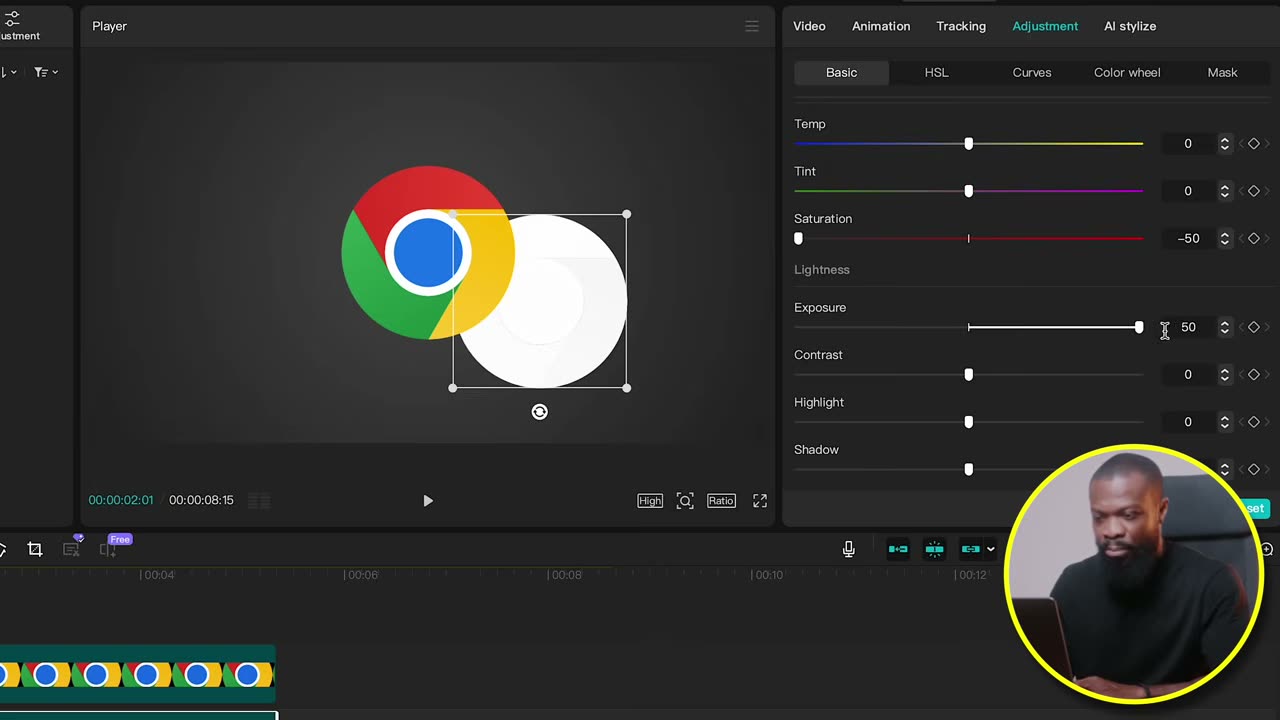Click the Saturation value field showing -50
Image resolution: width=1280 pixels, height=720 pixels.
click(1188, 238)
